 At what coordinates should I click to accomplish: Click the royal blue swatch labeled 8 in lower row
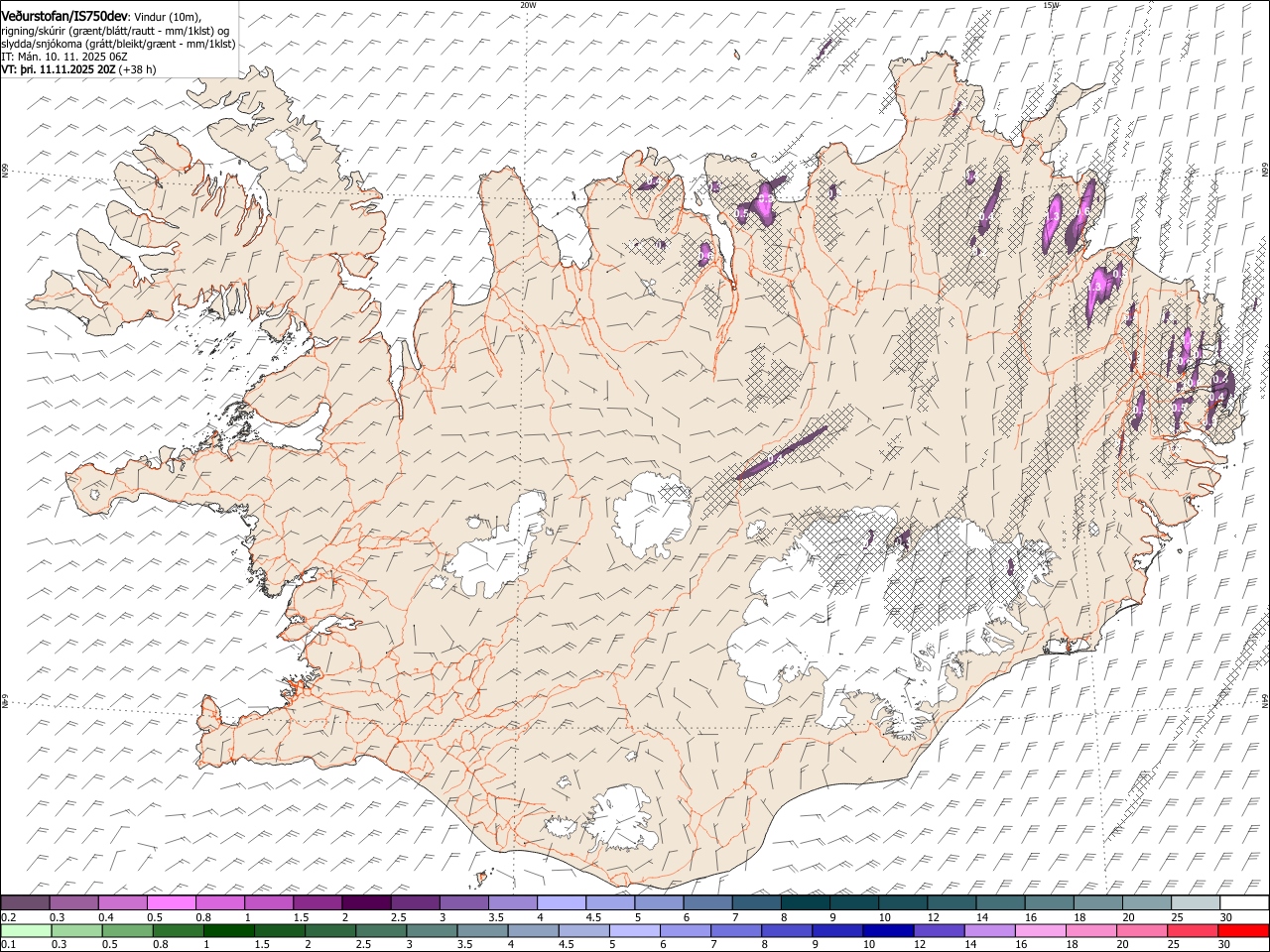[787, 930]
